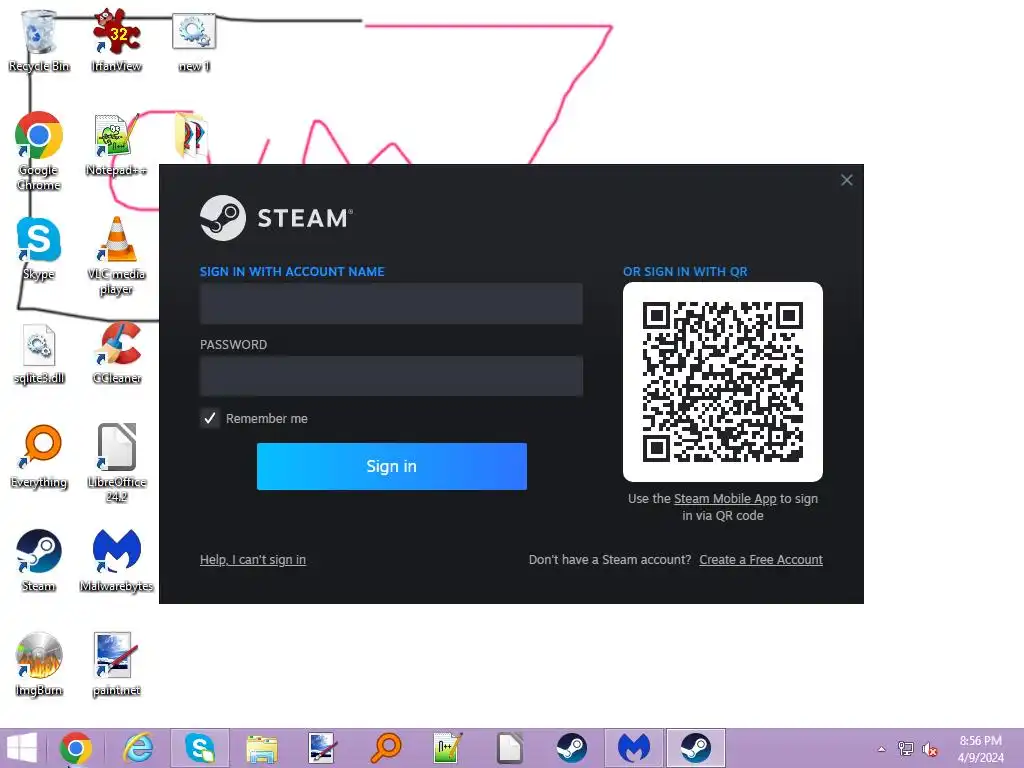This screenshot has width=1024, height=768.
Task: Launch CCleaner from the desktop
Action: [x=116, y=353]
